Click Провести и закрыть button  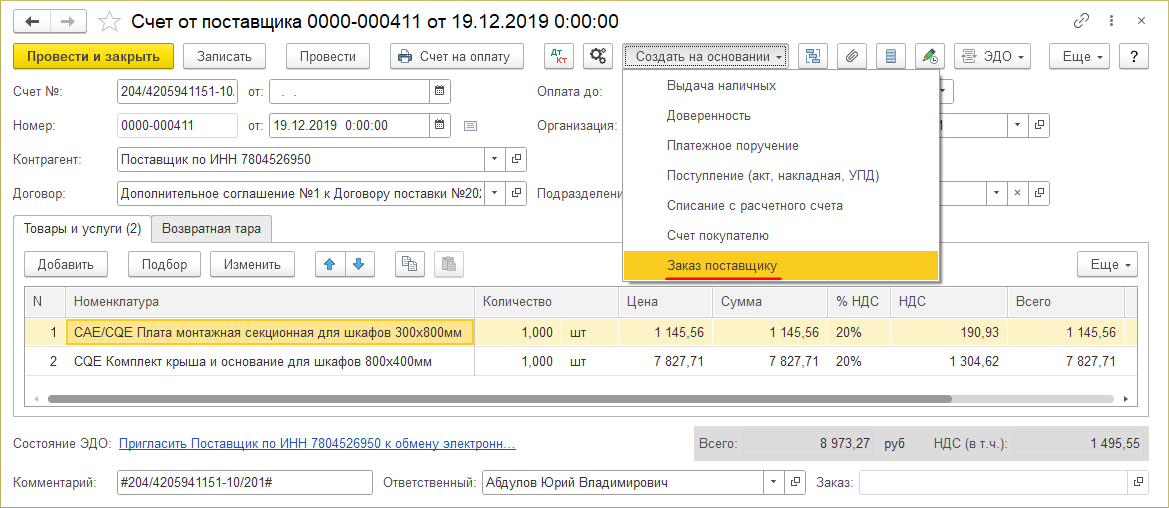pos(93,56)
